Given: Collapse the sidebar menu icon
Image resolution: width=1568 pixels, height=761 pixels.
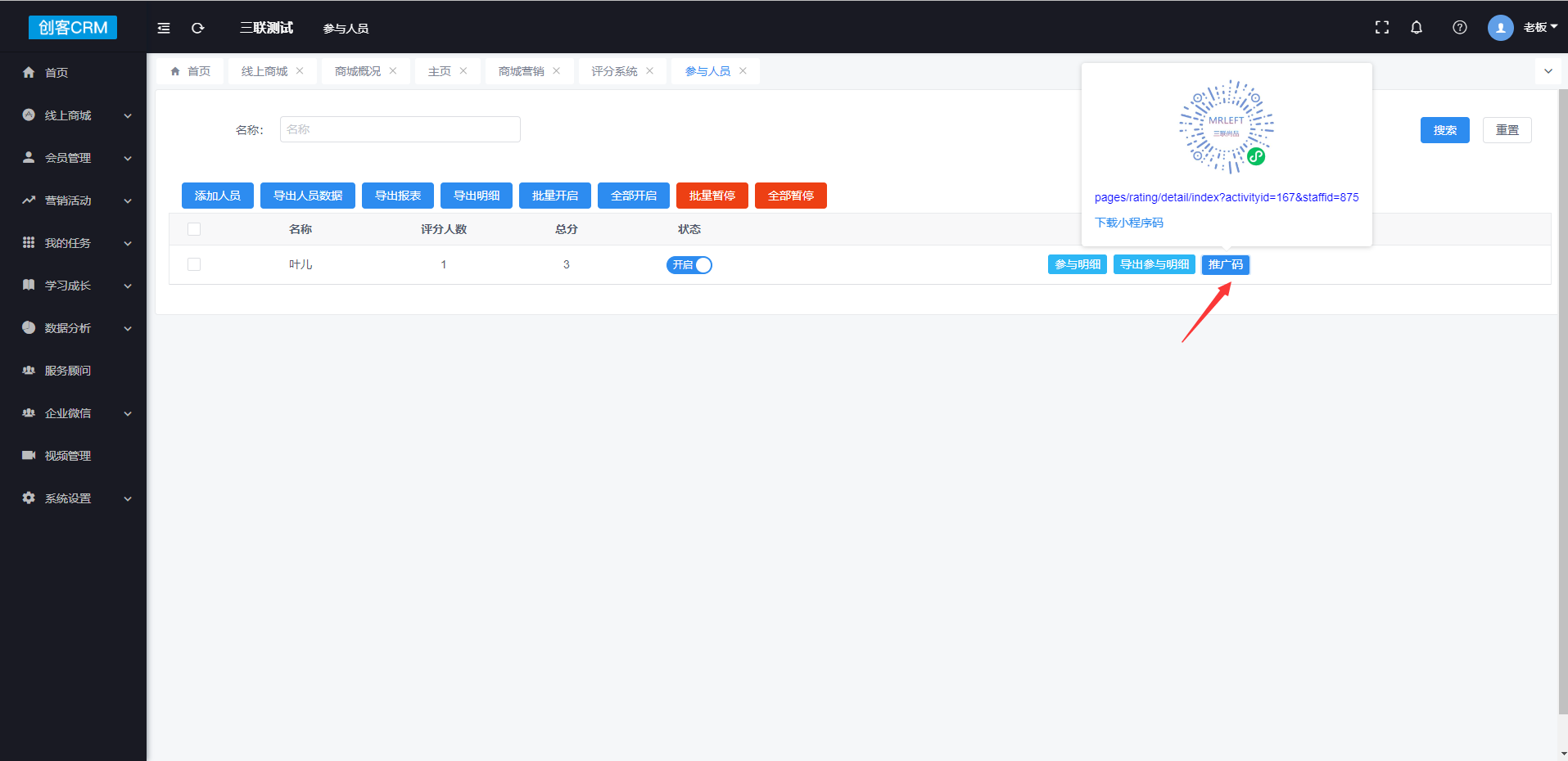Looking at the screenshot, I should pos(164,28).
